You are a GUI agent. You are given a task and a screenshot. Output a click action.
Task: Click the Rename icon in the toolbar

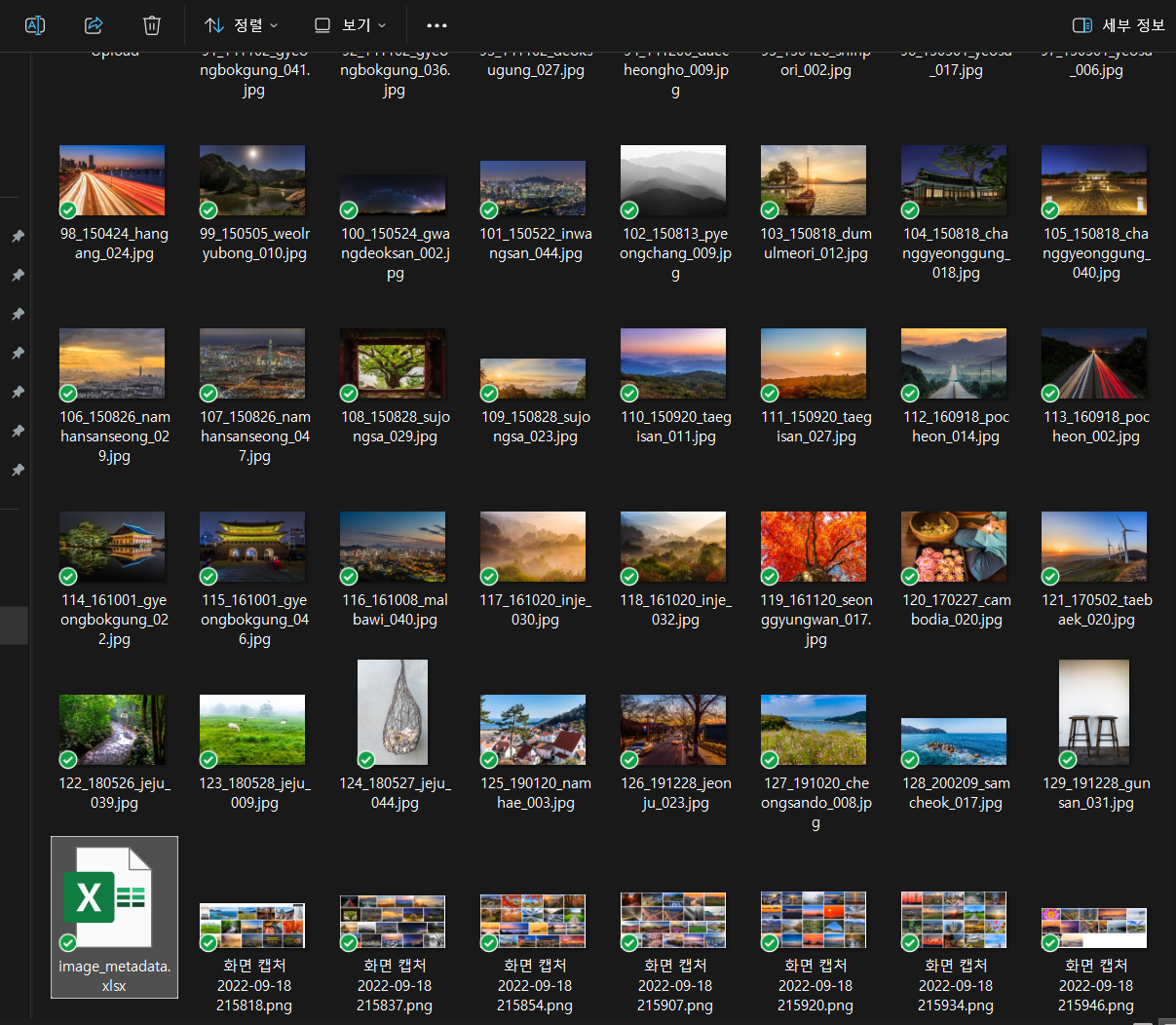[x=35, y=25]
